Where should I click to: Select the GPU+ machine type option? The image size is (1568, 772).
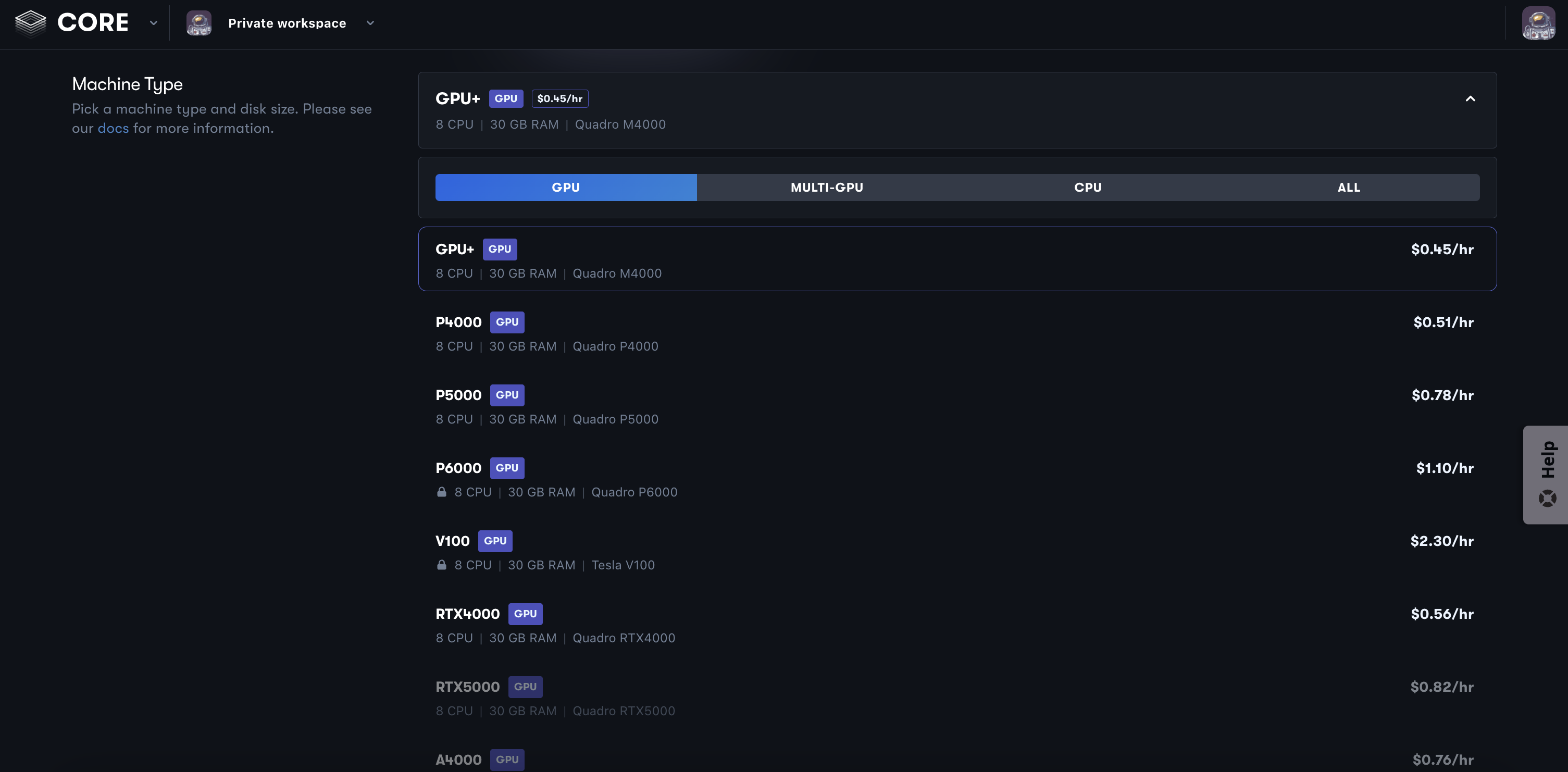[957, 259]
